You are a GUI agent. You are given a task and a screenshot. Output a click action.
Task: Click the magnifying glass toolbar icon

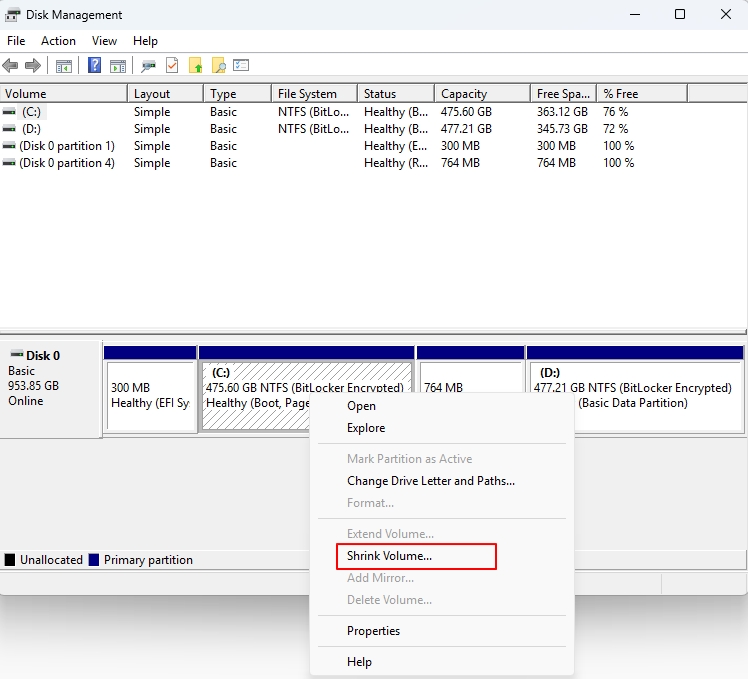pyautogui.click(x=218, y=66)
